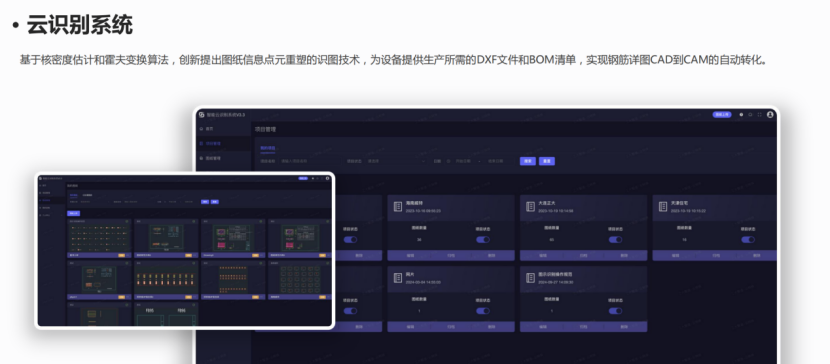Click 编辑 on the 网片 card
This screenshot has width=830, height=364.
pyautogui.click(x=411, y=327)
